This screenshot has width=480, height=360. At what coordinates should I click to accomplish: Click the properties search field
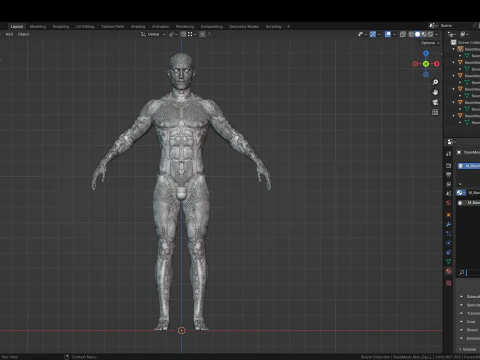click(x=469, y=273)
